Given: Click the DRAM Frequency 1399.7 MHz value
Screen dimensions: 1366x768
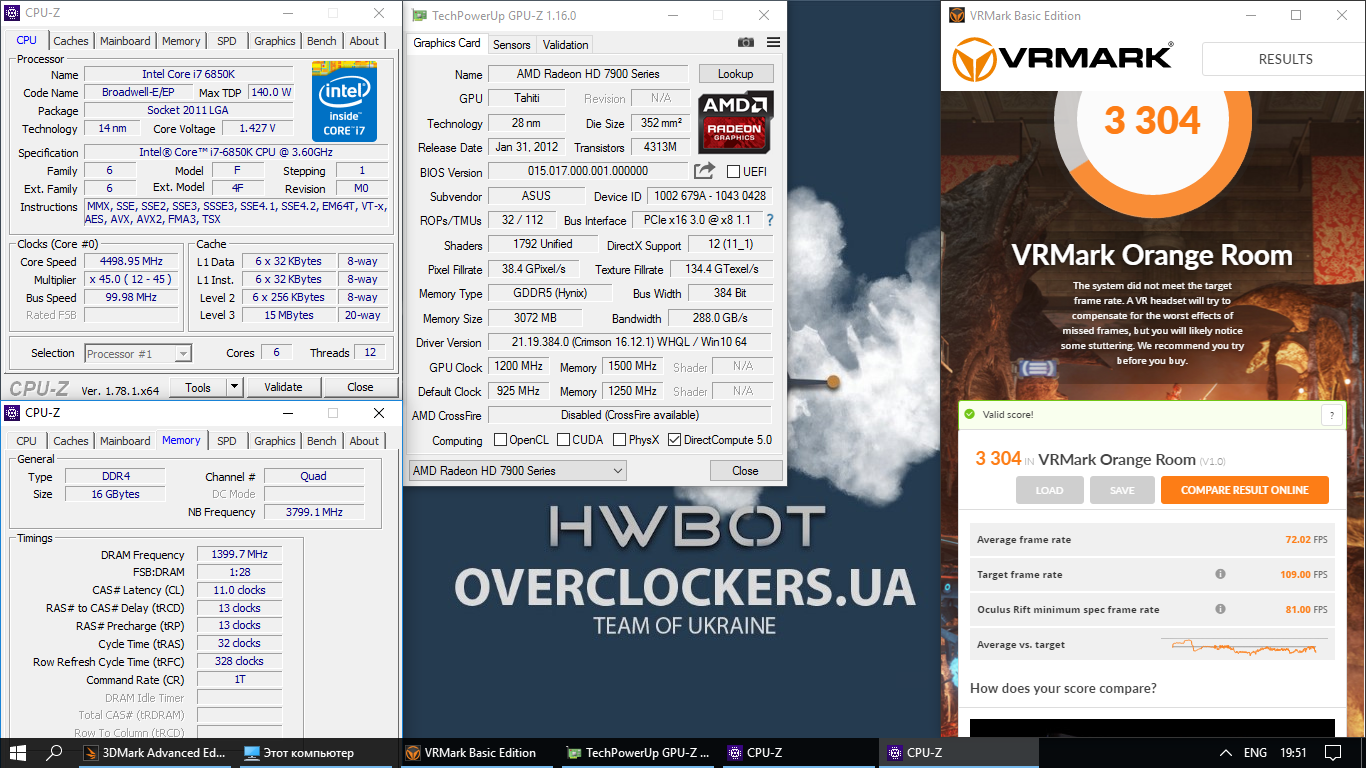Looking at the screenshot, I should pyautogui.click(x=239, y=555).
